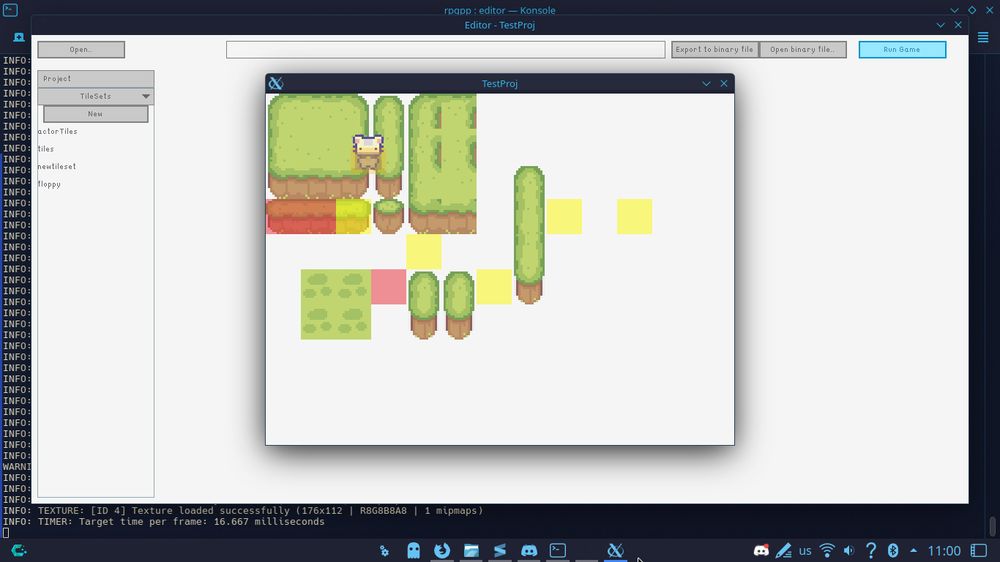This screenshot has height=562, width=1000.
Task: Click the Konsole new tab icon
Action: [x=19, y=38]
